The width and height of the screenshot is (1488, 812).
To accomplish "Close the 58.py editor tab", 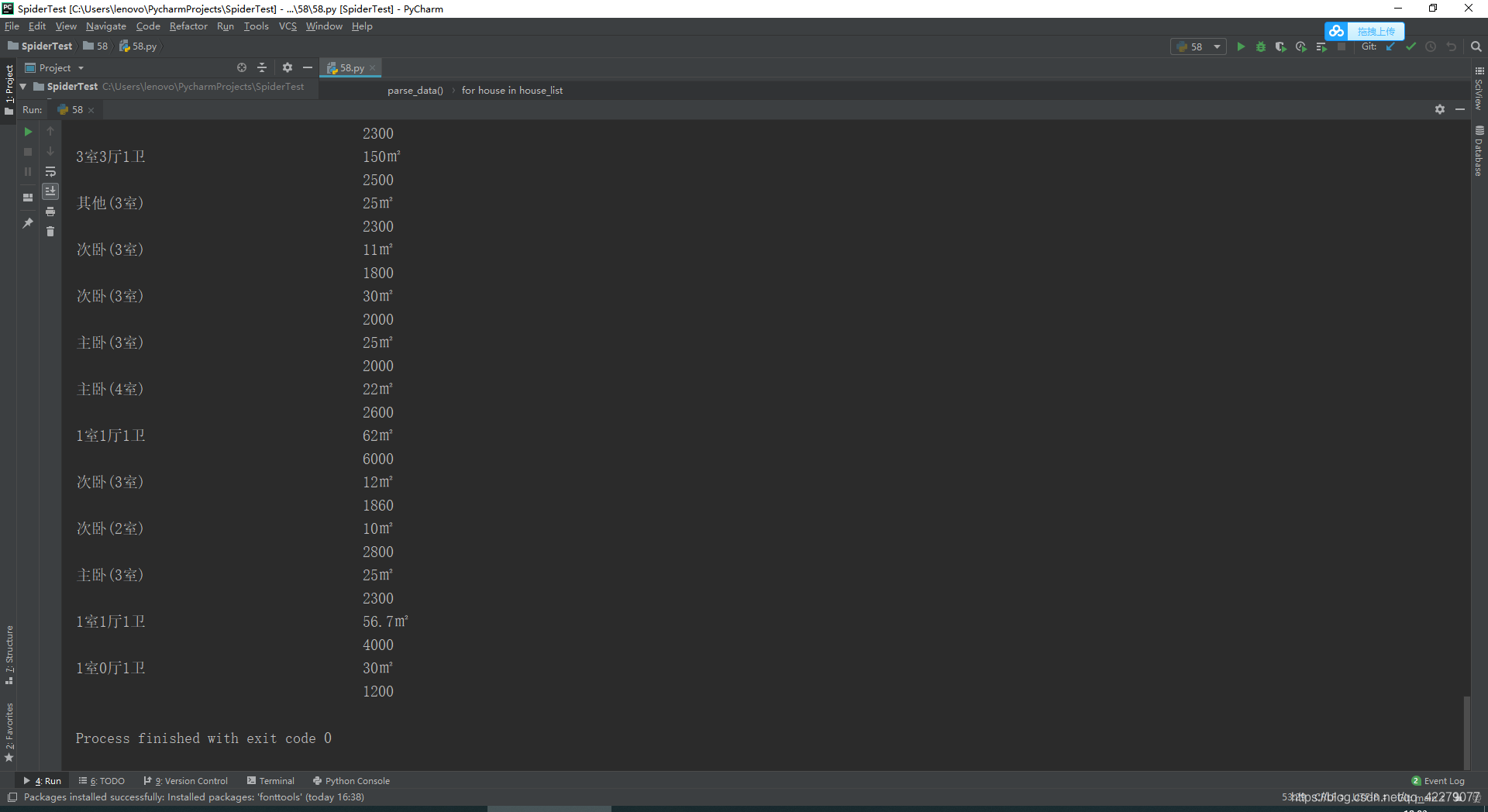I will tap(373, 68).
